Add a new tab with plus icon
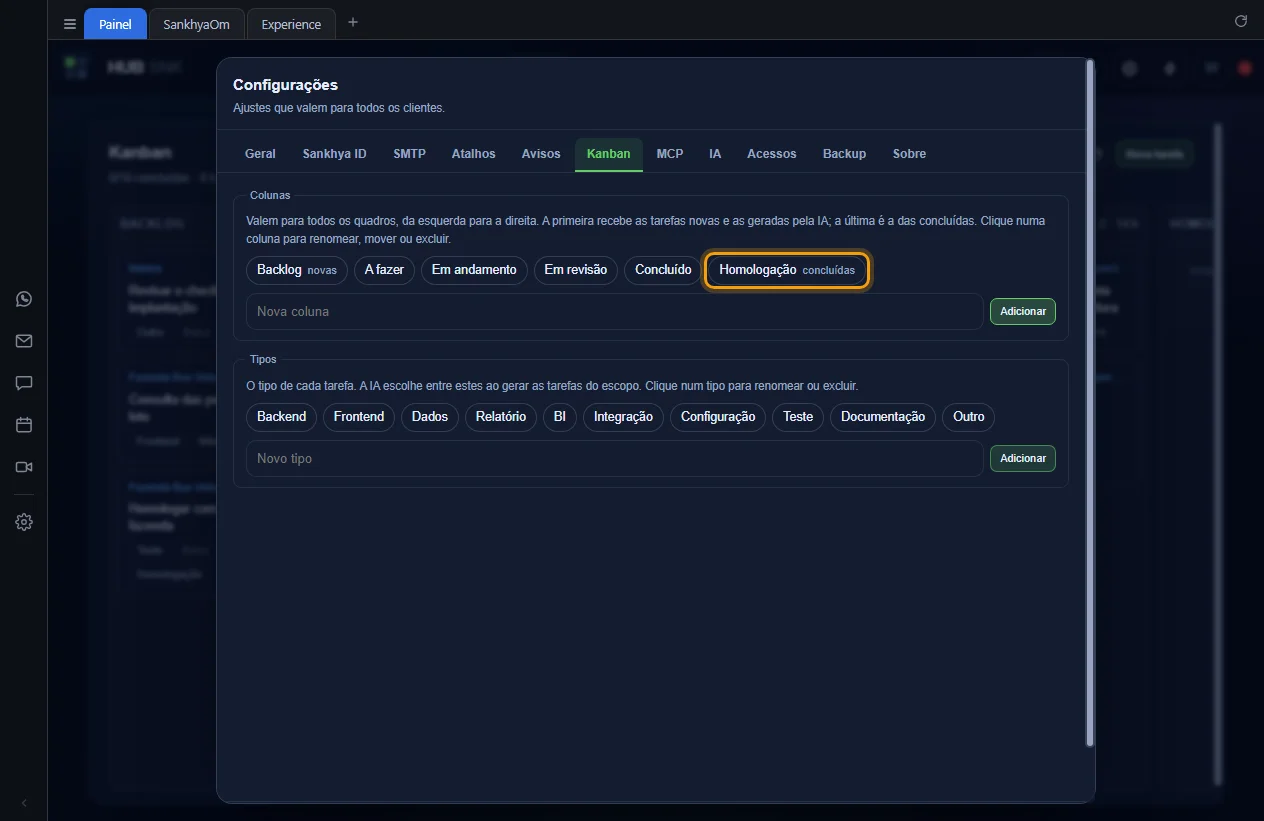1264x821 pixels. pos(352,22)
